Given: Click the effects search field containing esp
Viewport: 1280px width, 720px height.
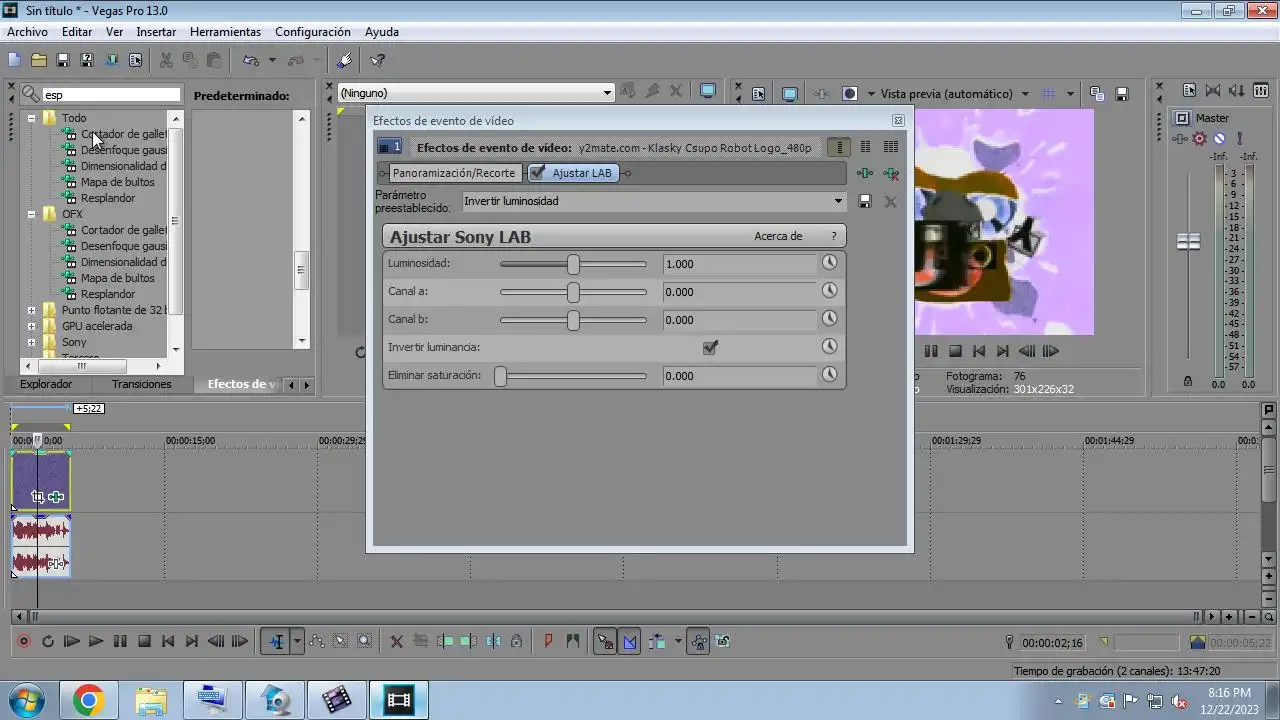Looking at the screenshot, I should pos(111,95).
